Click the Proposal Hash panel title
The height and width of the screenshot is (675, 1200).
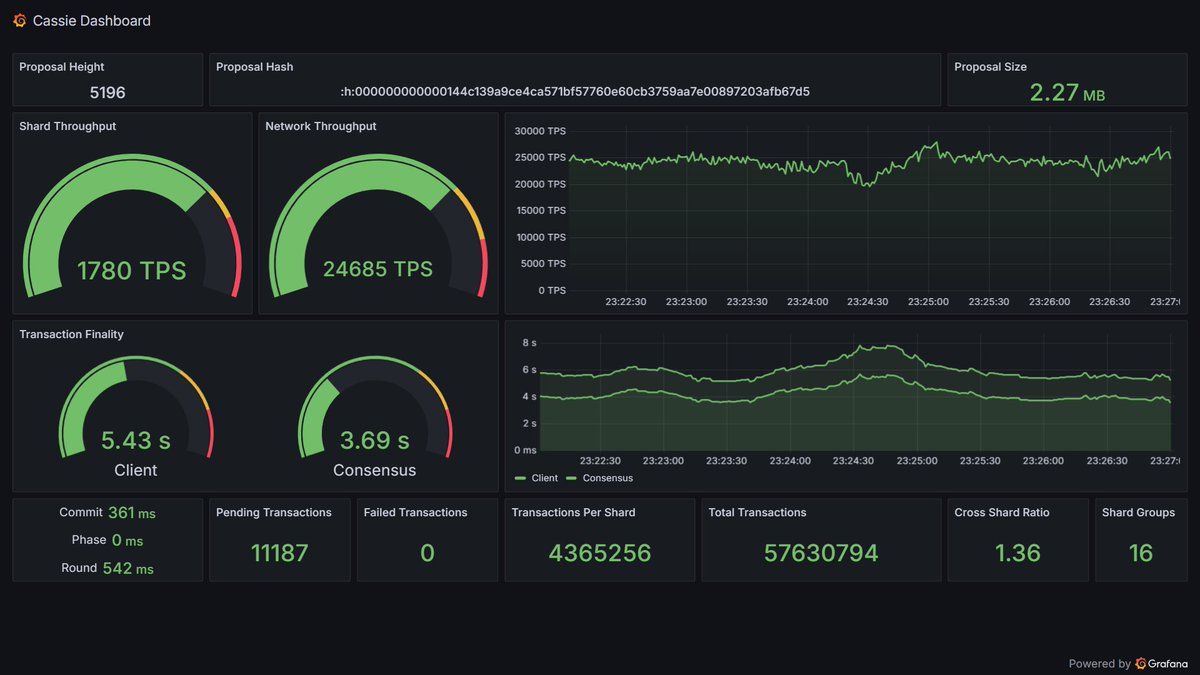(x=253, y=66)
